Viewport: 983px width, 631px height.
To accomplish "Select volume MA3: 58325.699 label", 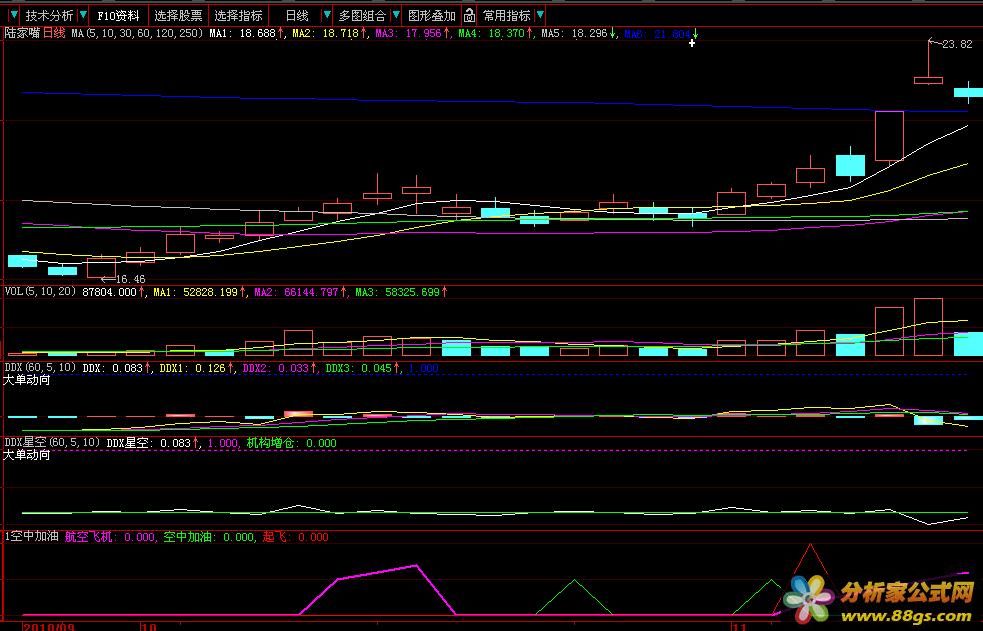I will (397, 292).
